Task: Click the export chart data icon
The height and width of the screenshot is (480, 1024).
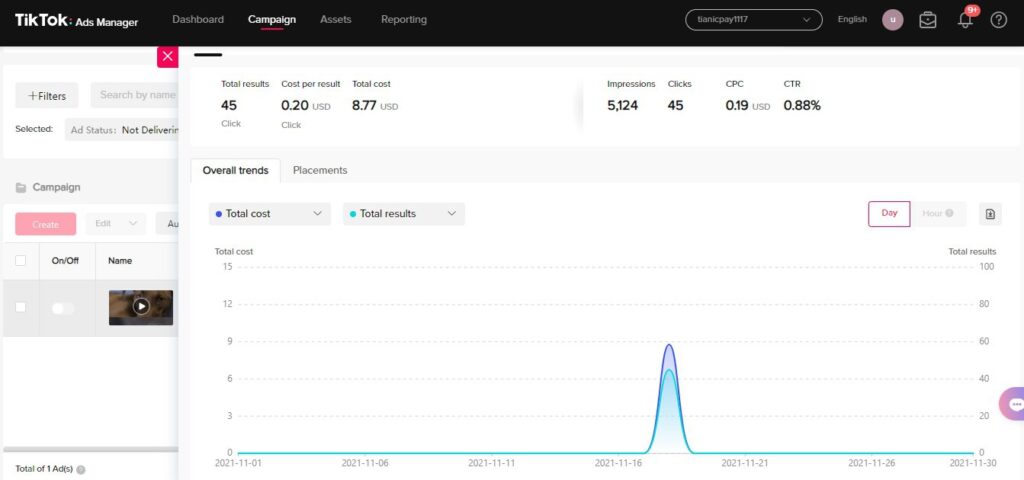Action: (x=990, y=214)
